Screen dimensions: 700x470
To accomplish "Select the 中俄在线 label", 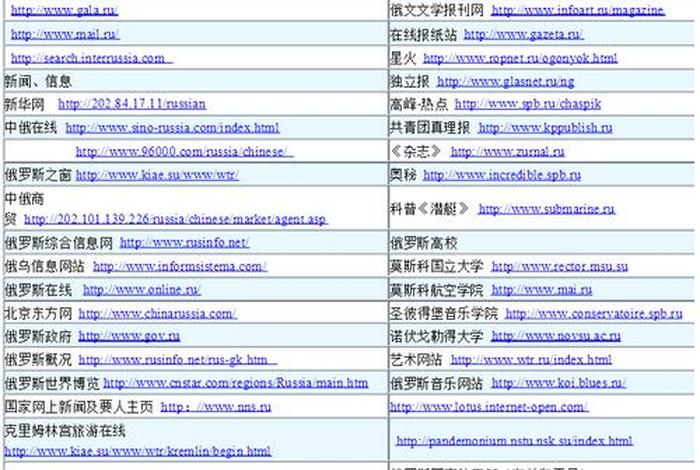I will (x=31, y=128).
